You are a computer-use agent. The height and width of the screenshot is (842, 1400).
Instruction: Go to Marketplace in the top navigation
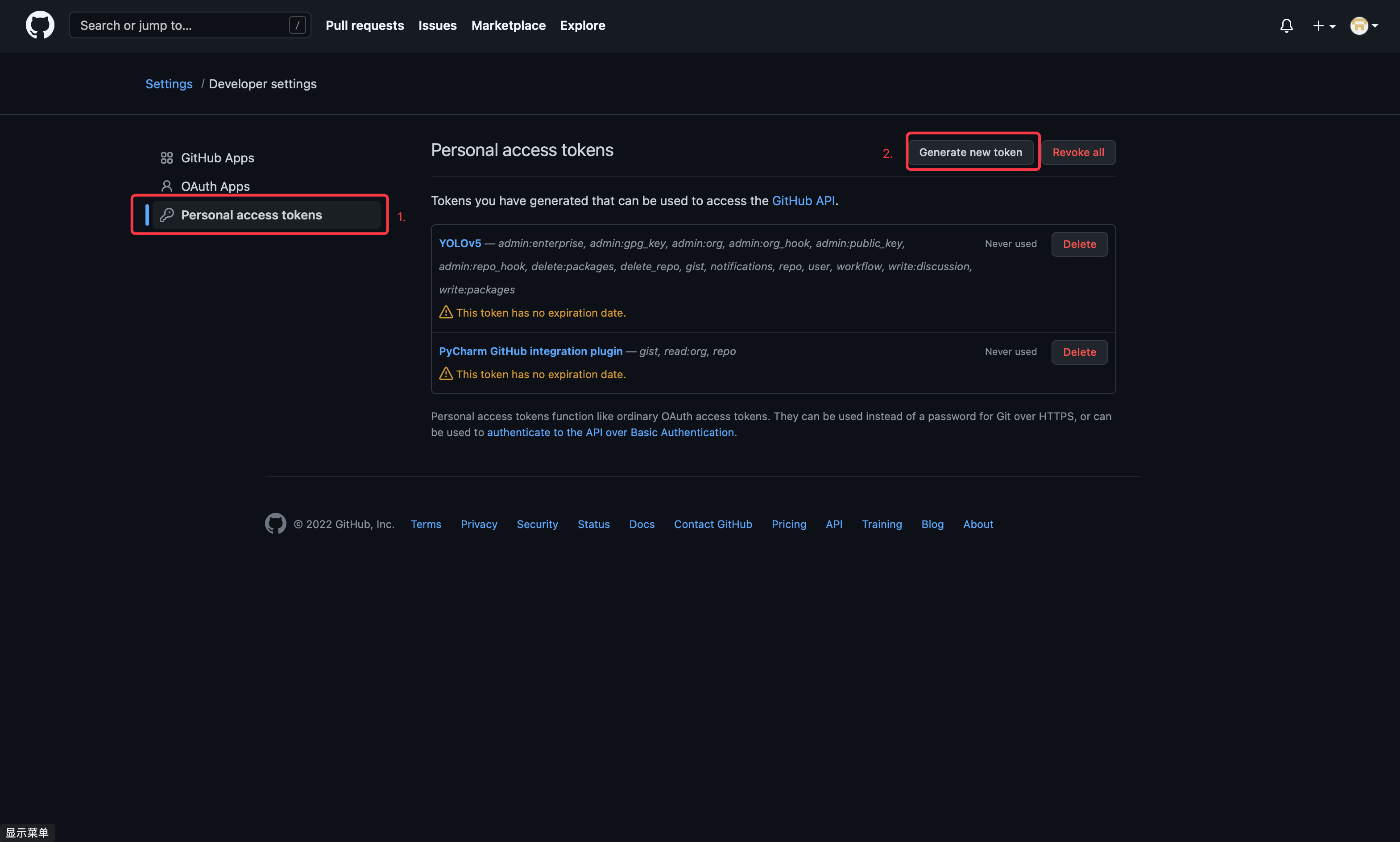[508, 25]
